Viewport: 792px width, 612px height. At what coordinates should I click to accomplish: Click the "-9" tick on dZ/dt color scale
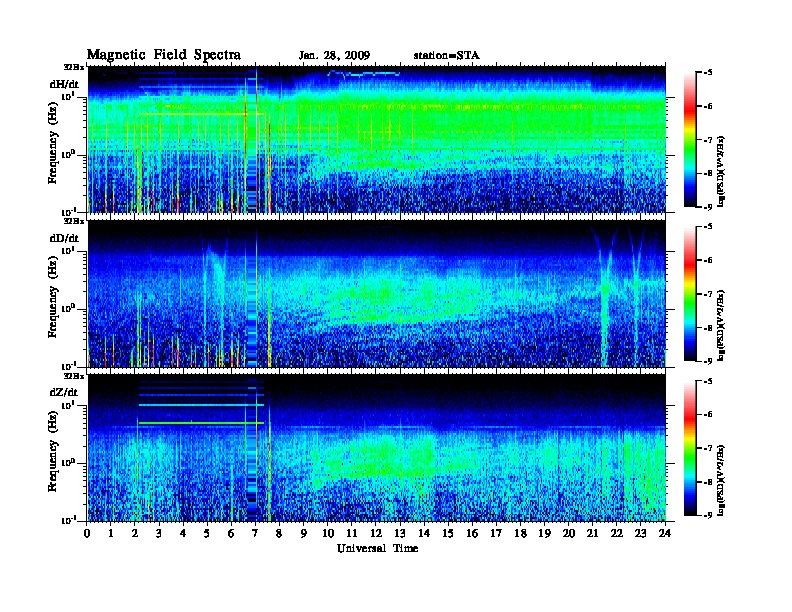point(708,515)
